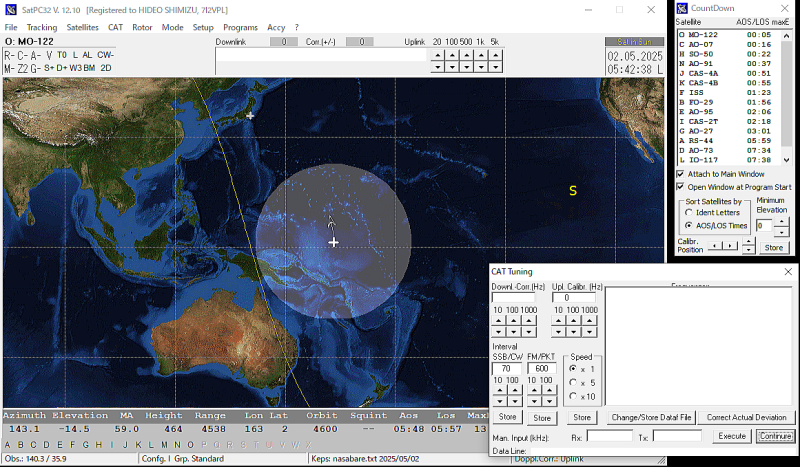
Task: Decrease Upl. Calibr. by 1000 Hz
Action: [x=589, y=332]
